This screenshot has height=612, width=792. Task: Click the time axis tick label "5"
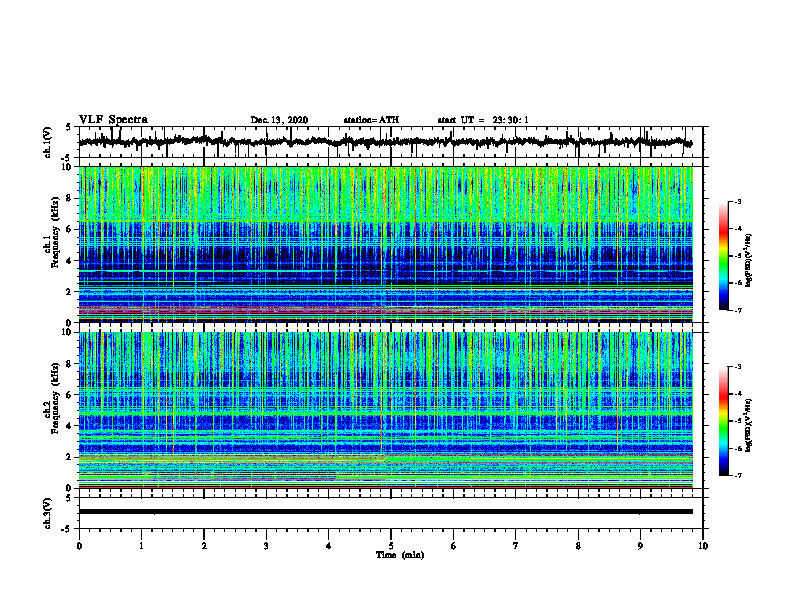click(391, 546)
